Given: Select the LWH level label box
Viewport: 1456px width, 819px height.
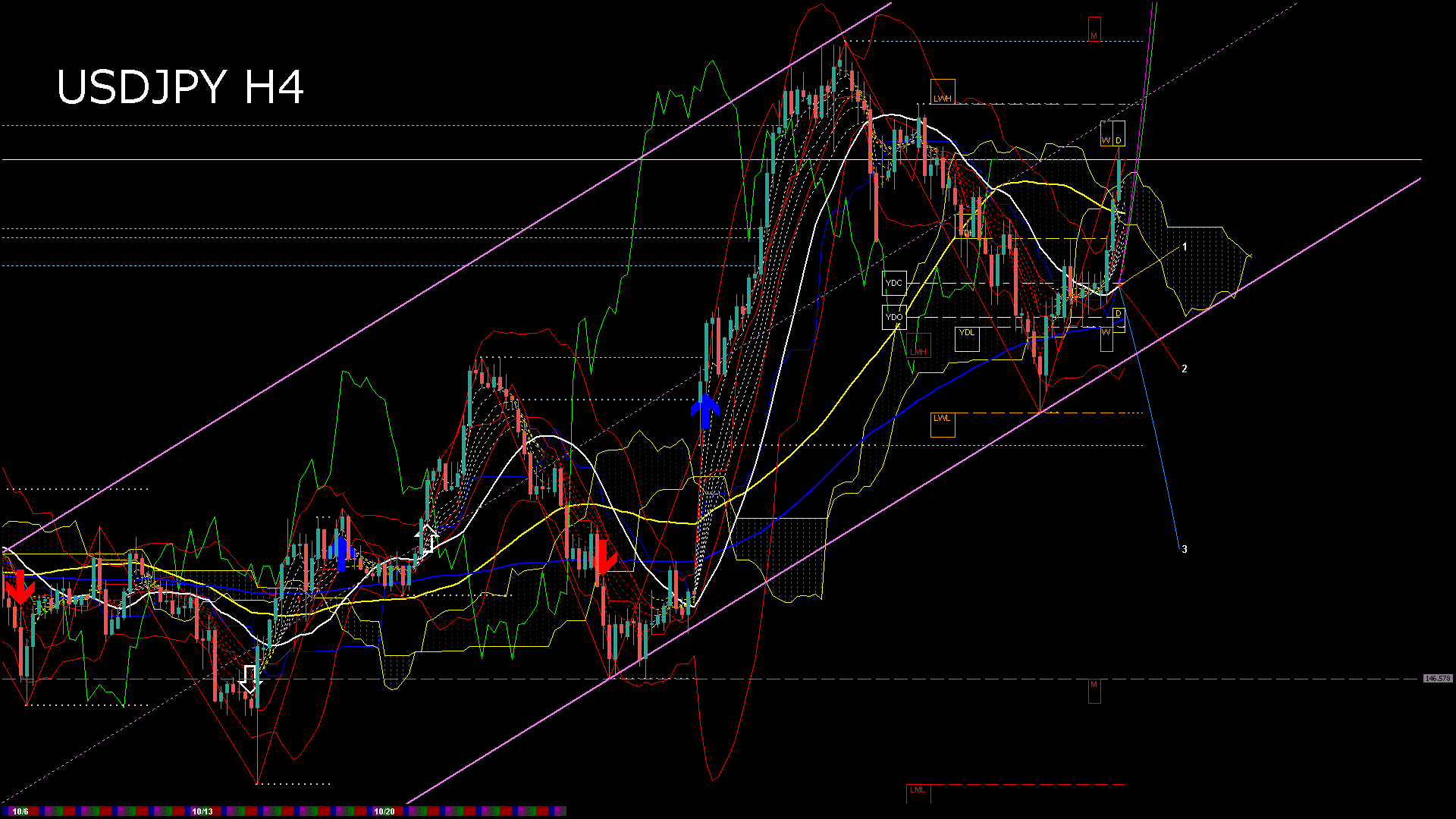Looking at the screenshot, I should tap(943, 92).
